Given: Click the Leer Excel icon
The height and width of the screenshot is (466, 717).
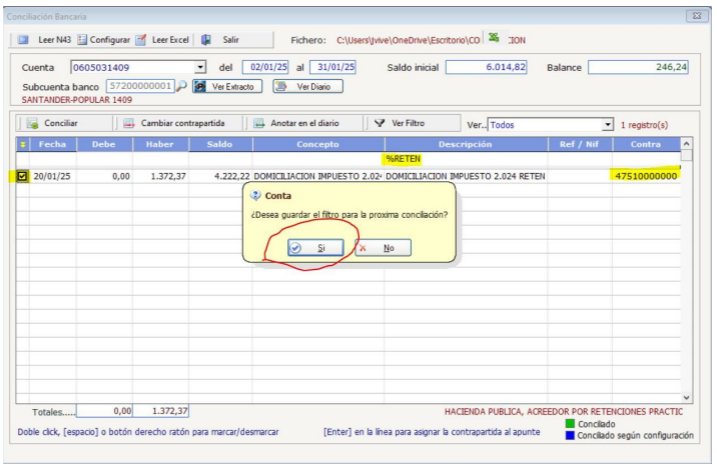Looking at the screenshot, I should (x=142, y=40).
